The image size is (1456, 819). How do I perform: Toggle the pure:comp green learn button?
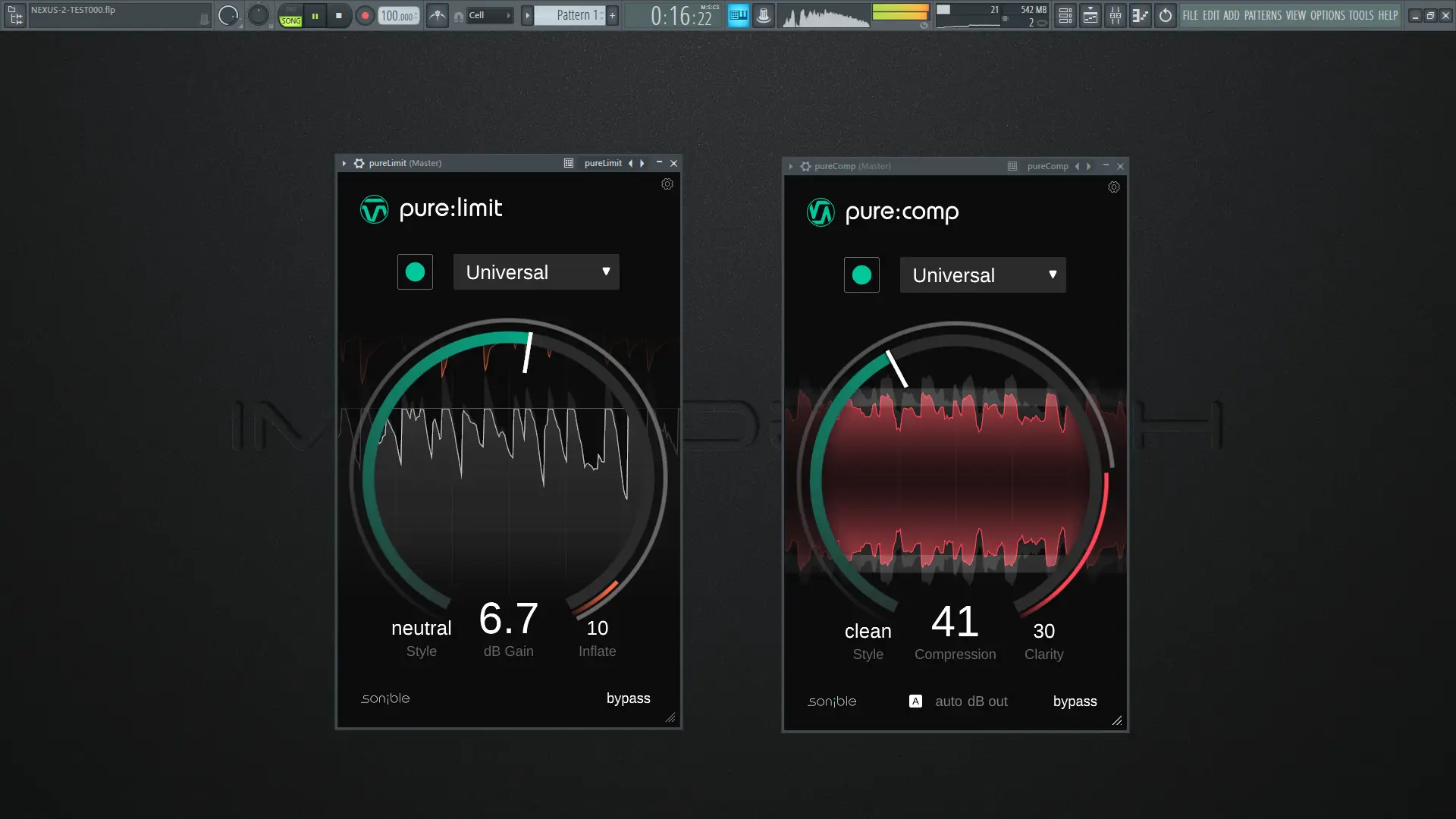click(x=861, y=275)
